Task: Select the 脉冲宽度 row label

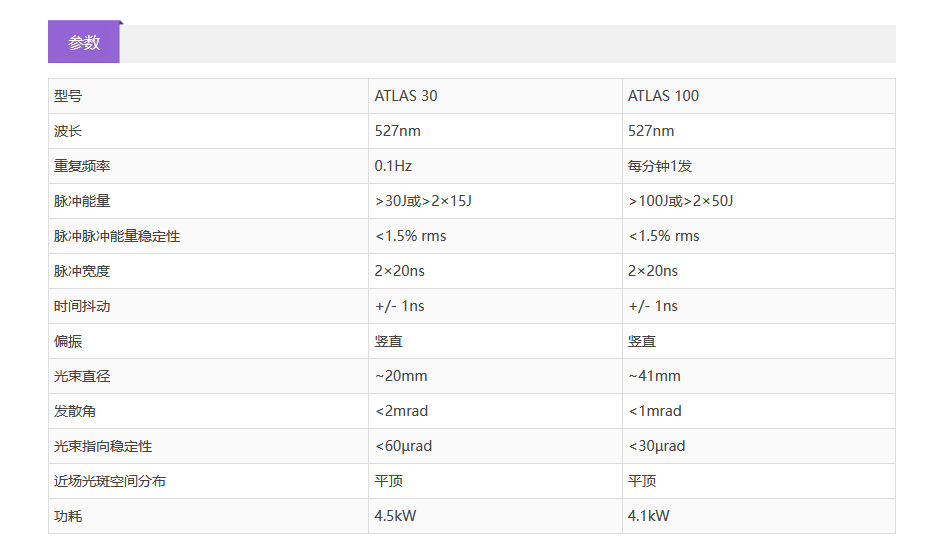Action: tap(82, 271)
